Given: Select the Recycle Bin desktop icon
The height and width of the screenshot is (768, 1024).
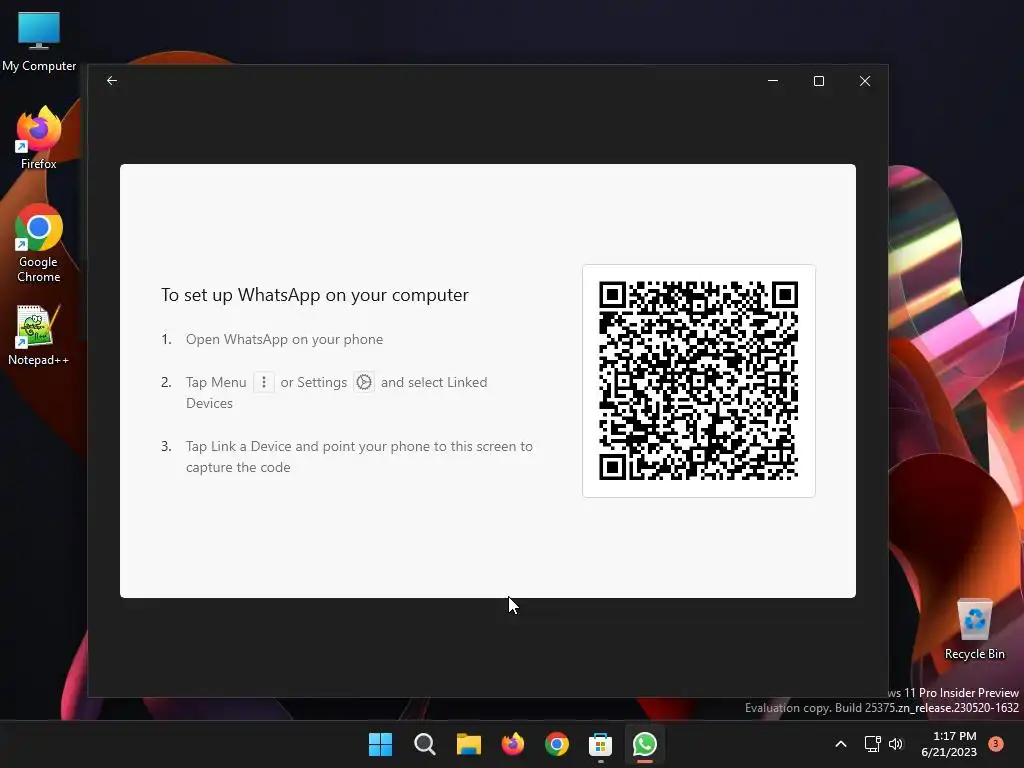Looking at the screenshot, I should [974, 629].
